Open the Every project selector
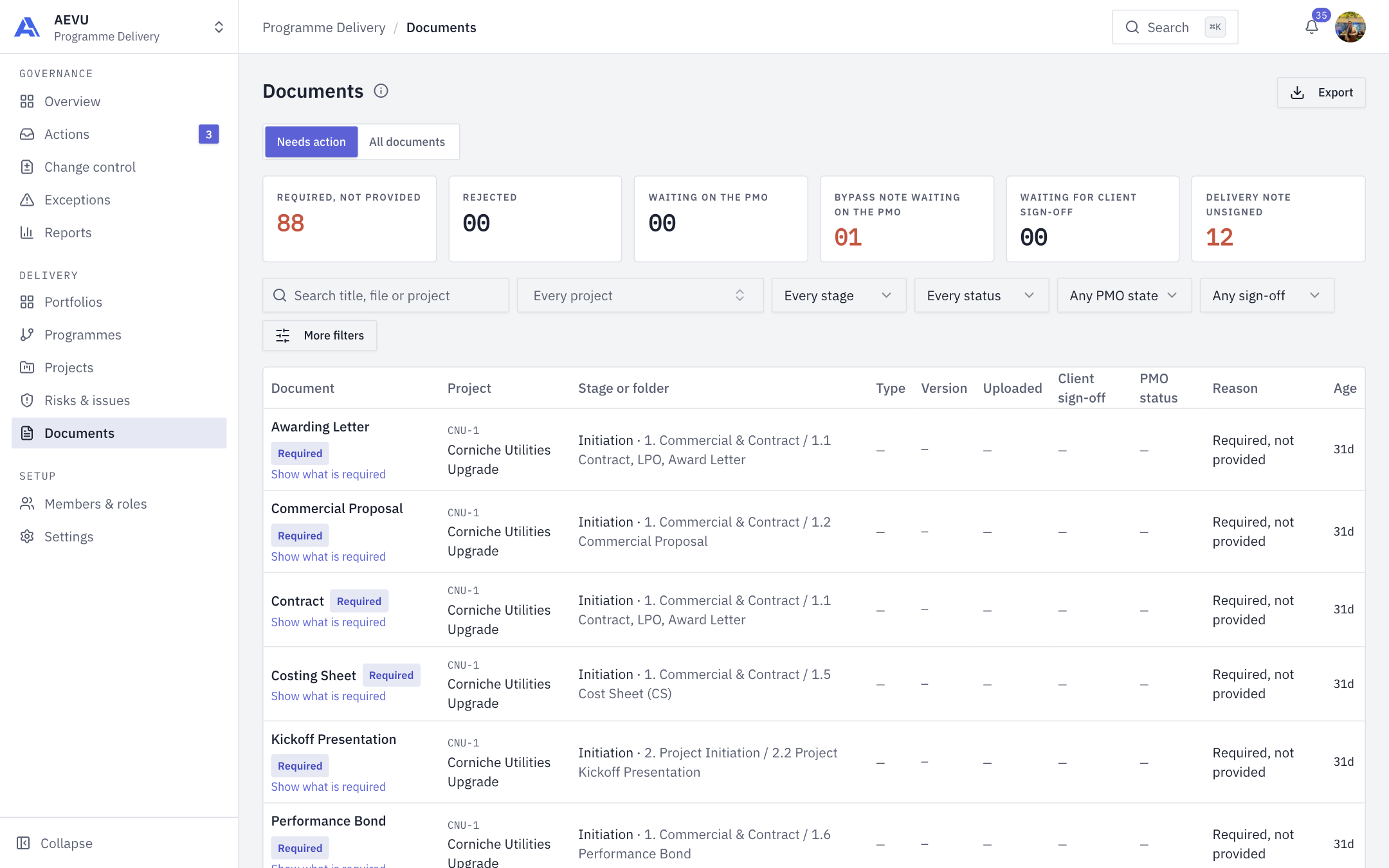Viewport: 1389px width, 868px height. 640,296
